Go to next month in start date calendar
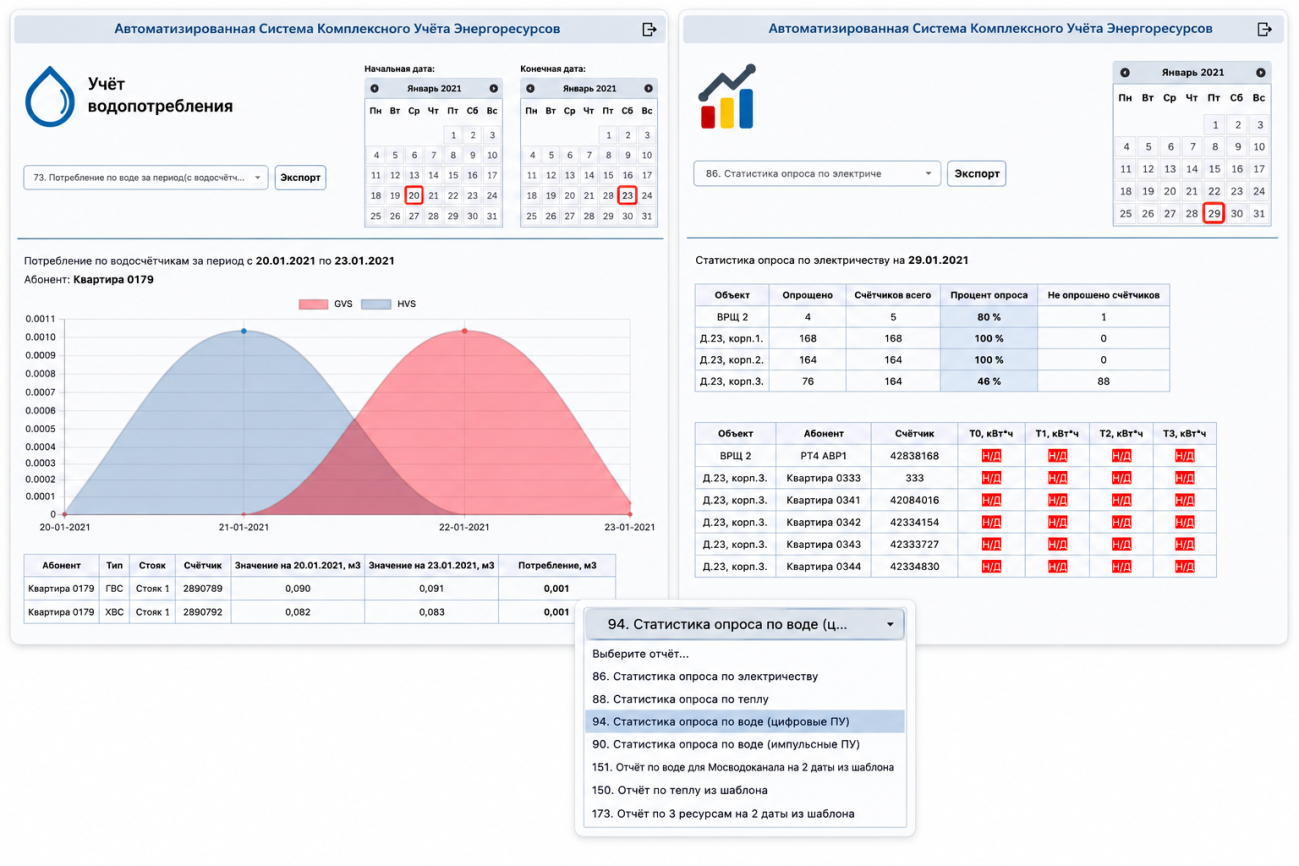 (x=493, y=89)
